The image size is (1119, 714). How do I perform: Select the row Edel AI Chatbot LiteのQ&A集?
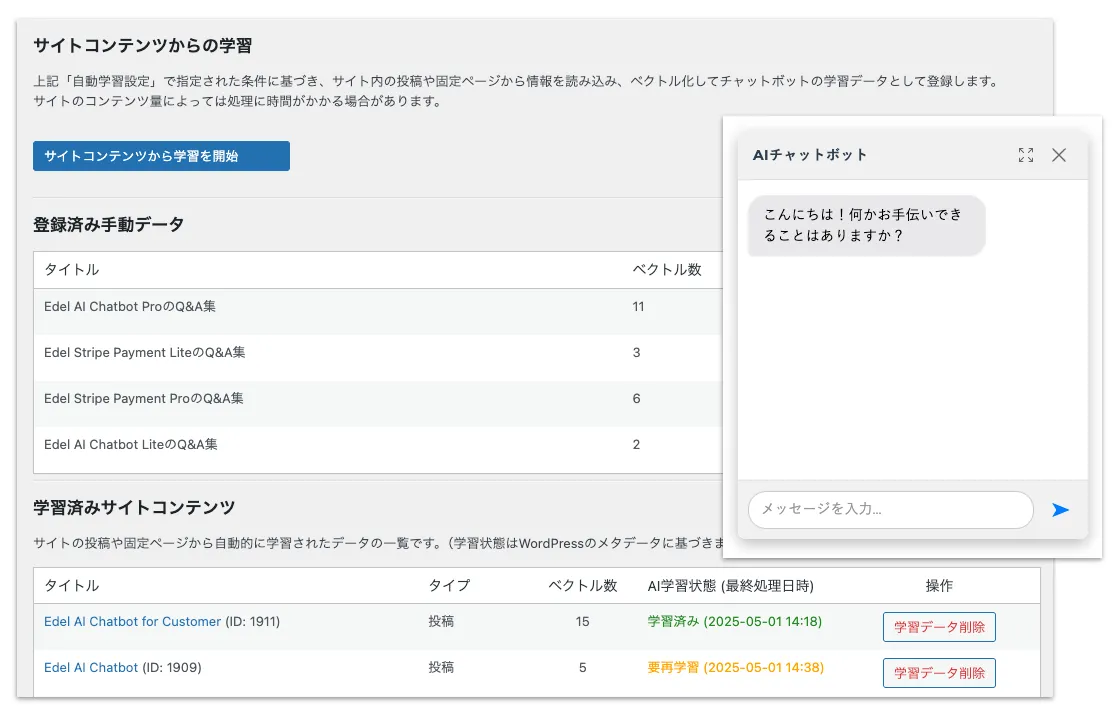(x=378, y=450)
